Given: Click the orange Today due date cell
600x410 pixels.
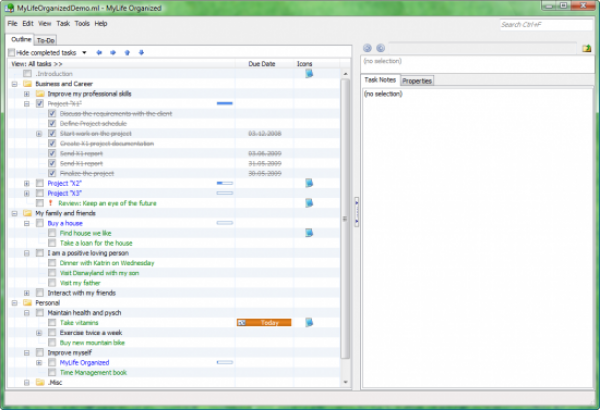Looking at the screenshot, I should pyautogui.click(x=264, y=322).
